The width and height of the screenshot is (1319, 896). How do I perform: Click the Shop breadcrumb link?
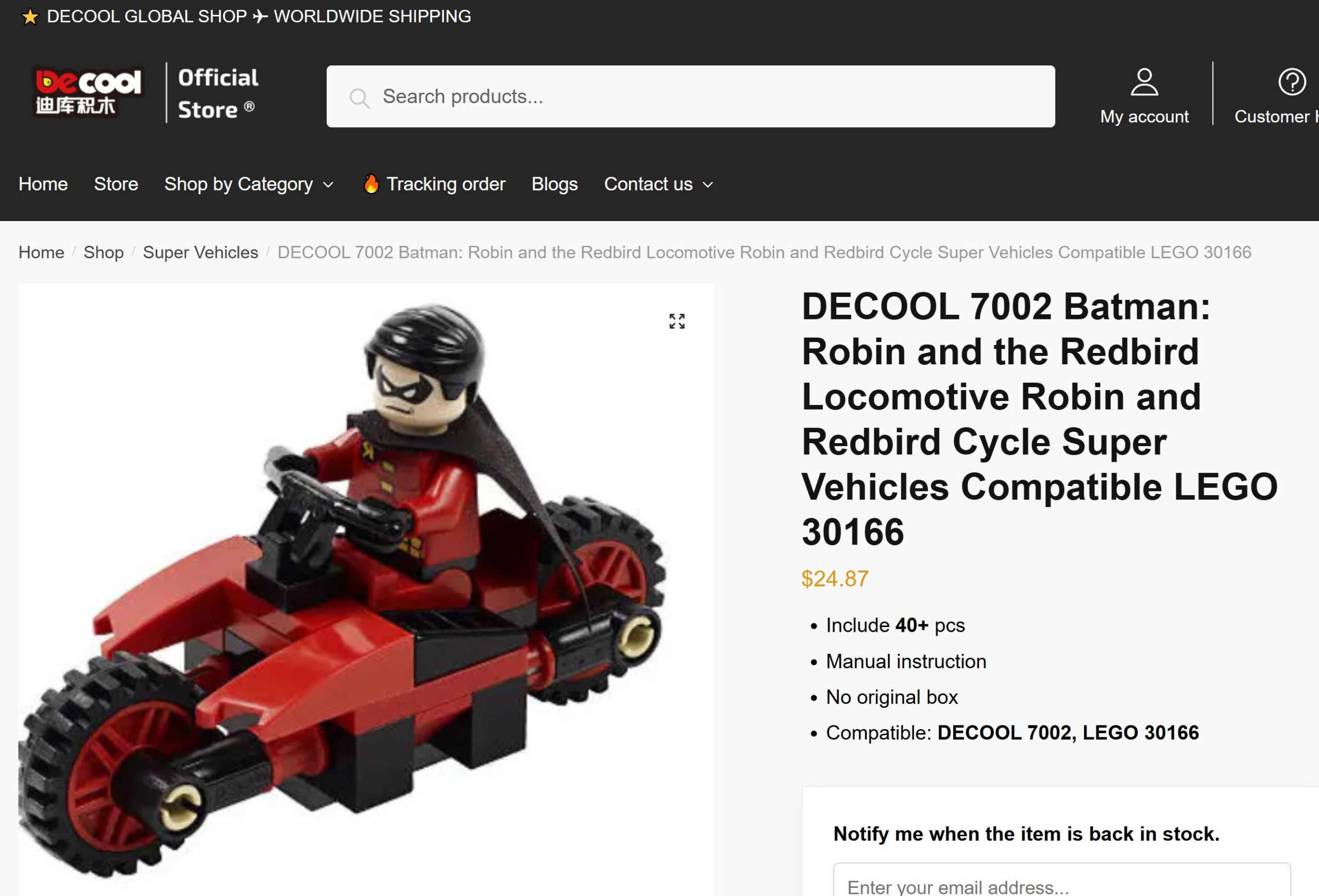[x=103, y=252]
